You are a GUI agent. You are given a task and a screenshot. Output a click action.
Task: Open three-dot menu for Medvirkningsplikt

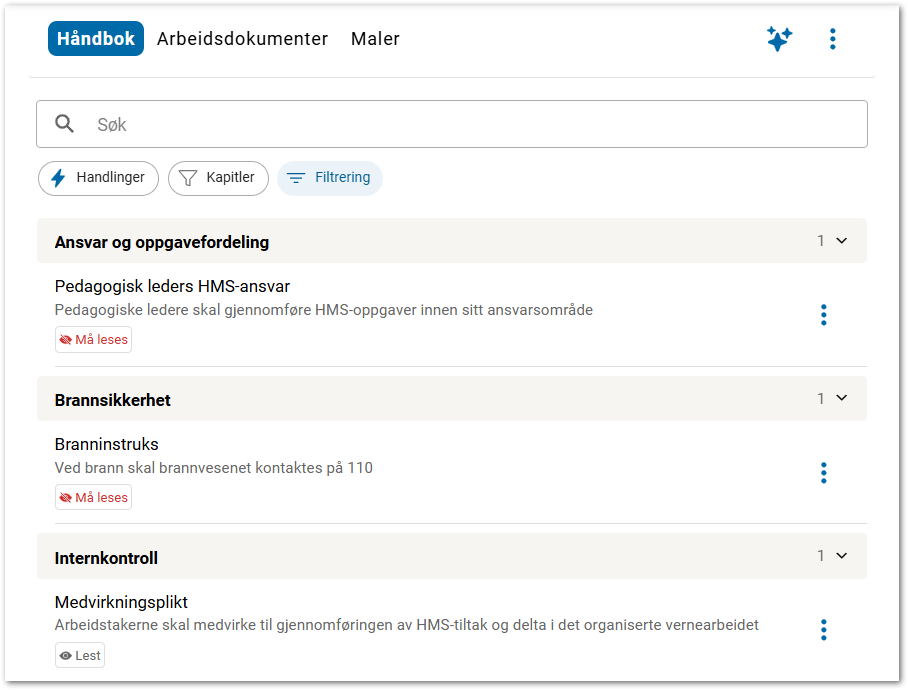[823, 630]
